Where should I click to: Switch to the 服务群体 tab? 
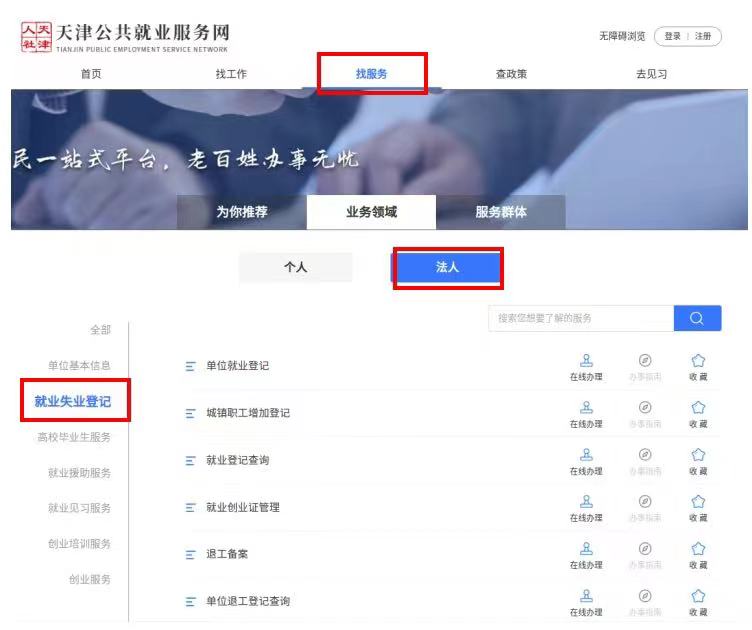point(501,212)
